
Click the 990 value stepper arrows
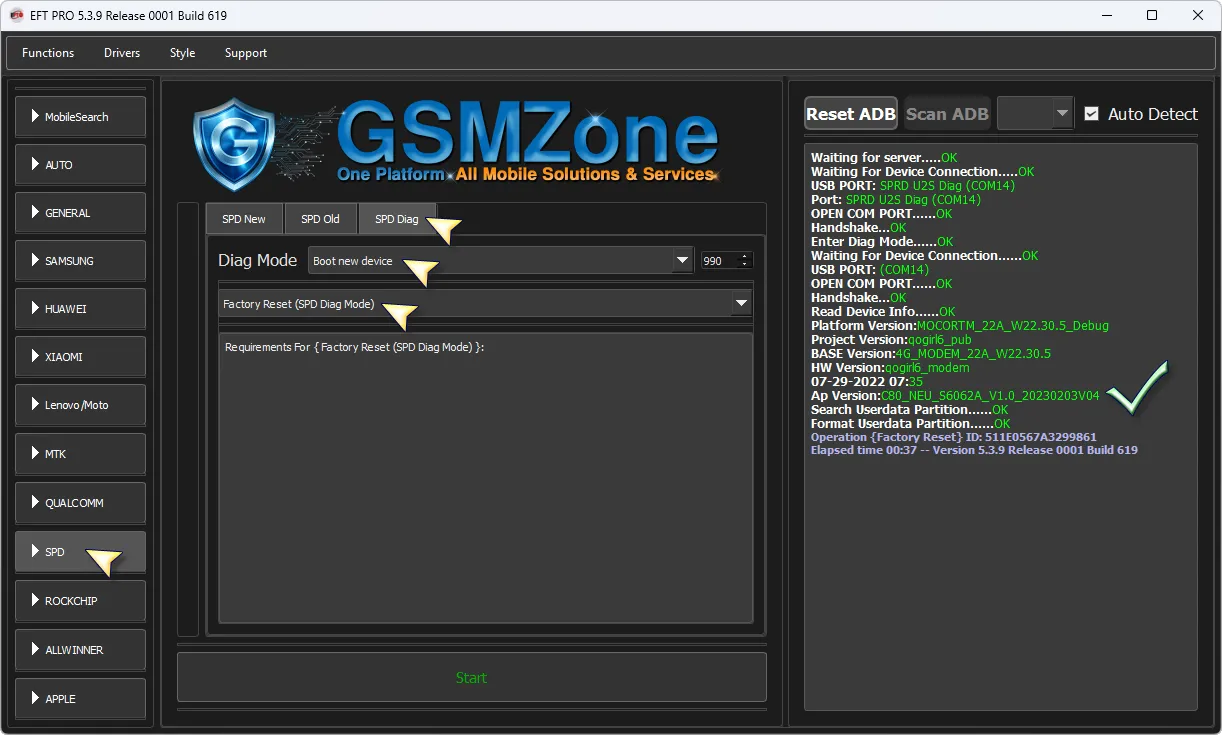coord(743,261)
